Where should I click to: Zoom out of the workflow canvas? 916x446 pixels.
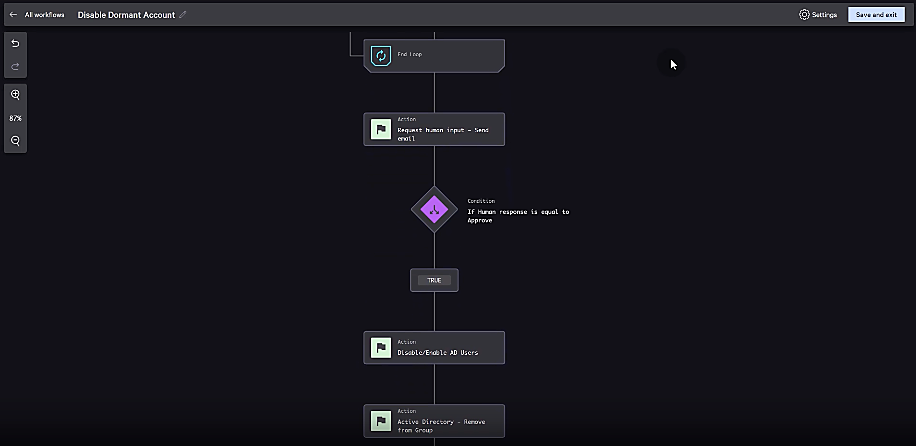[x=15, y=141]
